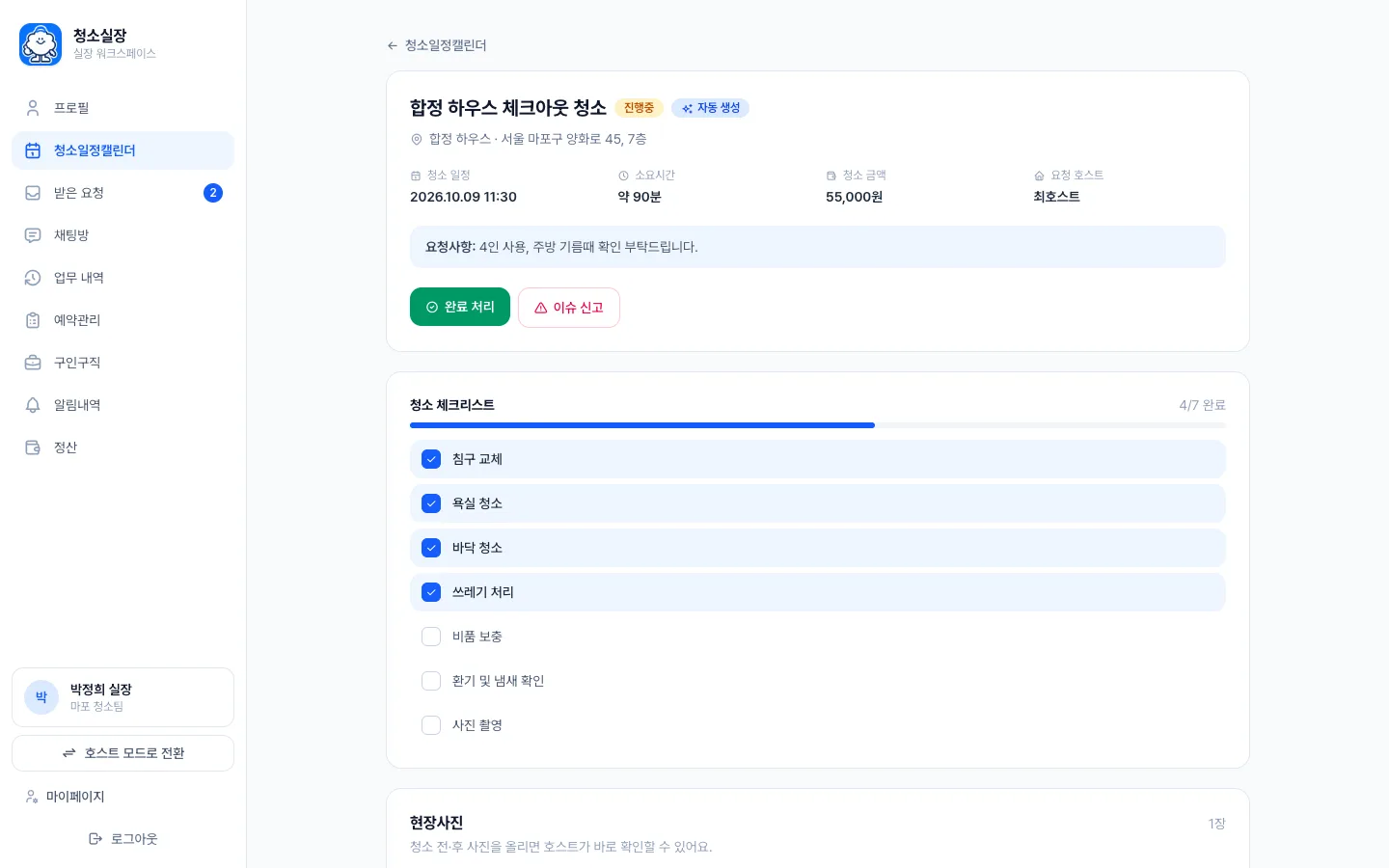
Task: Click the checklist progress bar
Action: click(x=818, y=425)
